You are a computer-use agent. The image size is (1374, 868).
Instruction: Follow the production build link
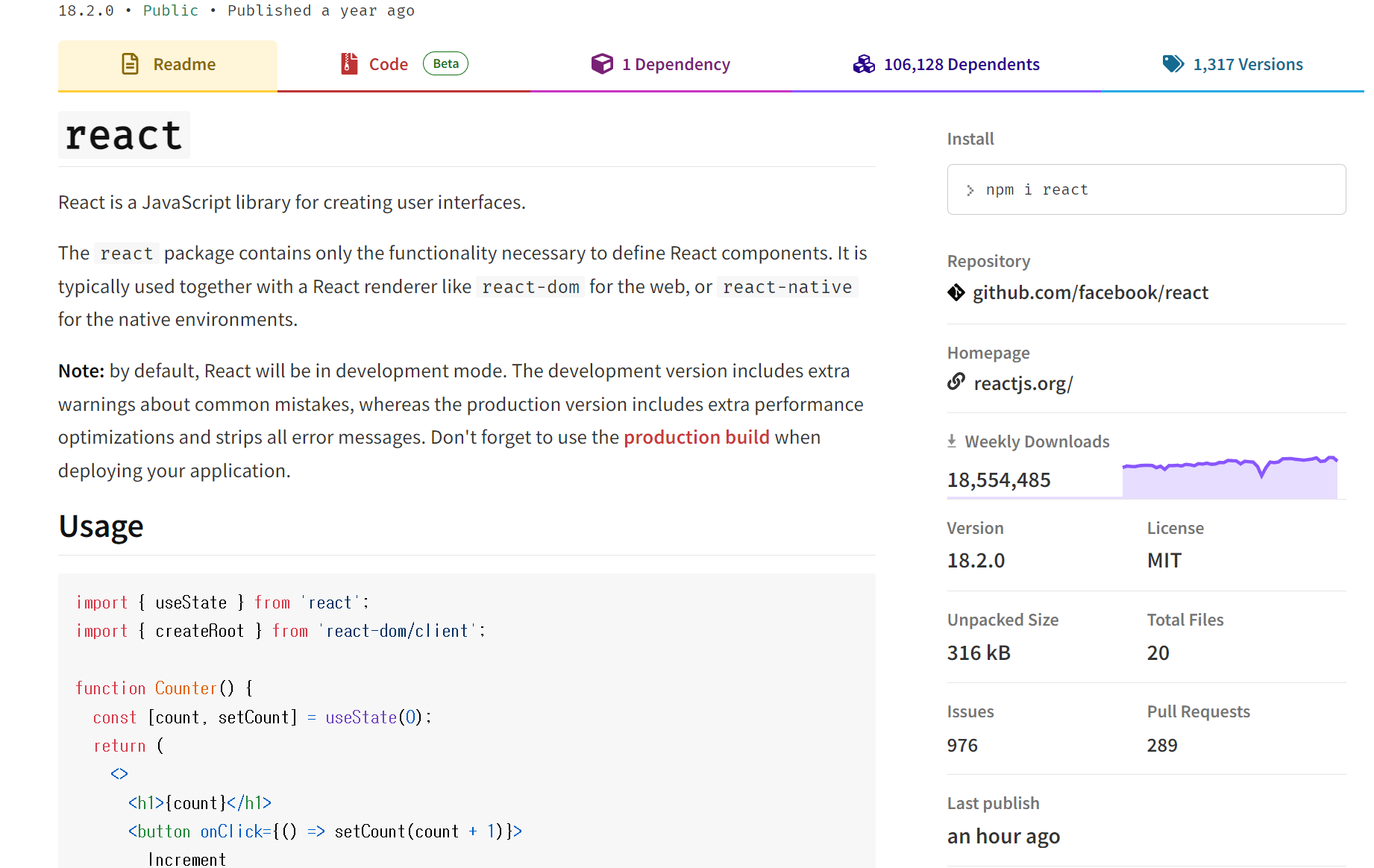(x=696, y=437)
